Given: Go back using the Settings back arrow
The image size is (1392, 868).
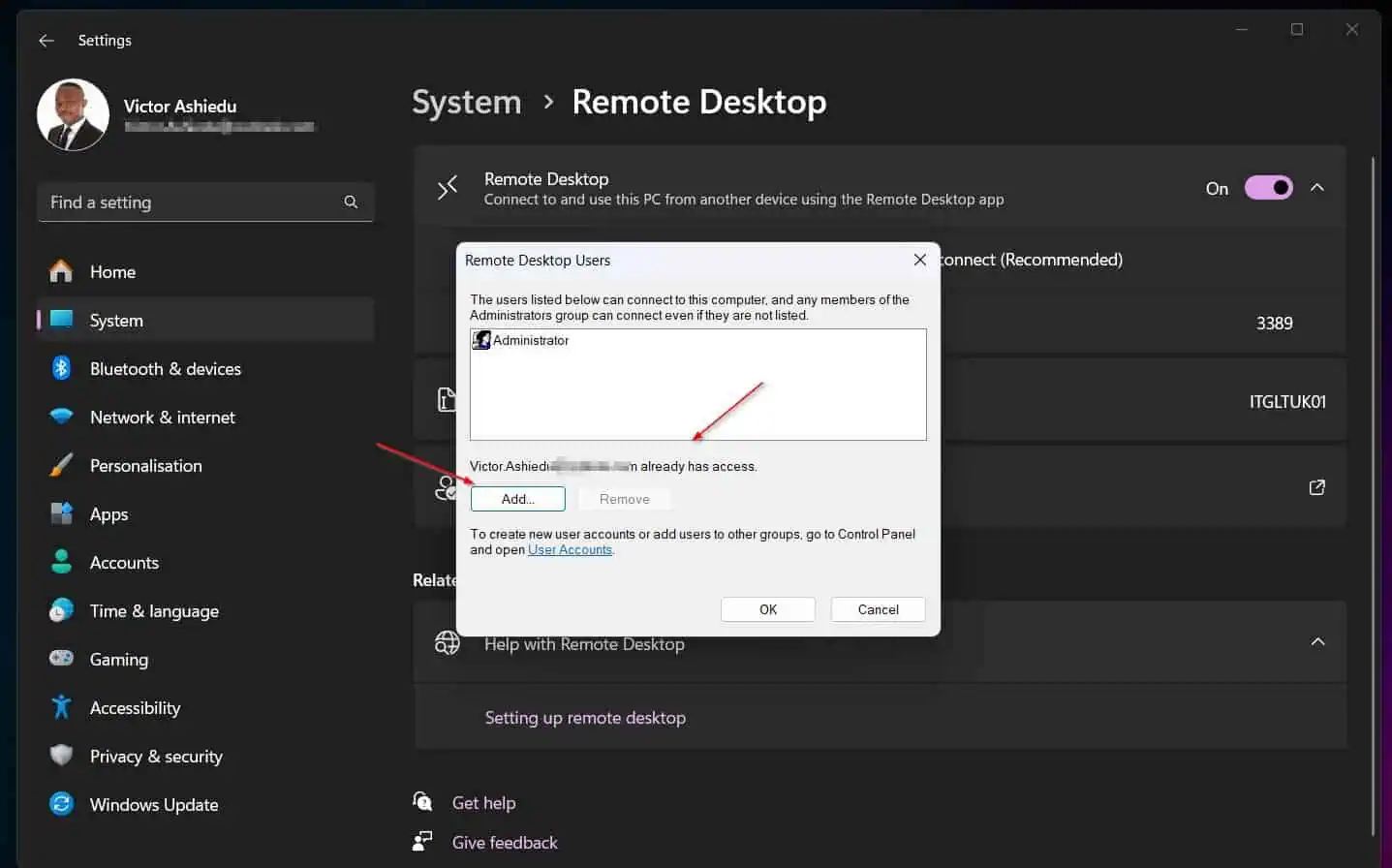Looking at the screenshot, I should (x=46, y=41).
